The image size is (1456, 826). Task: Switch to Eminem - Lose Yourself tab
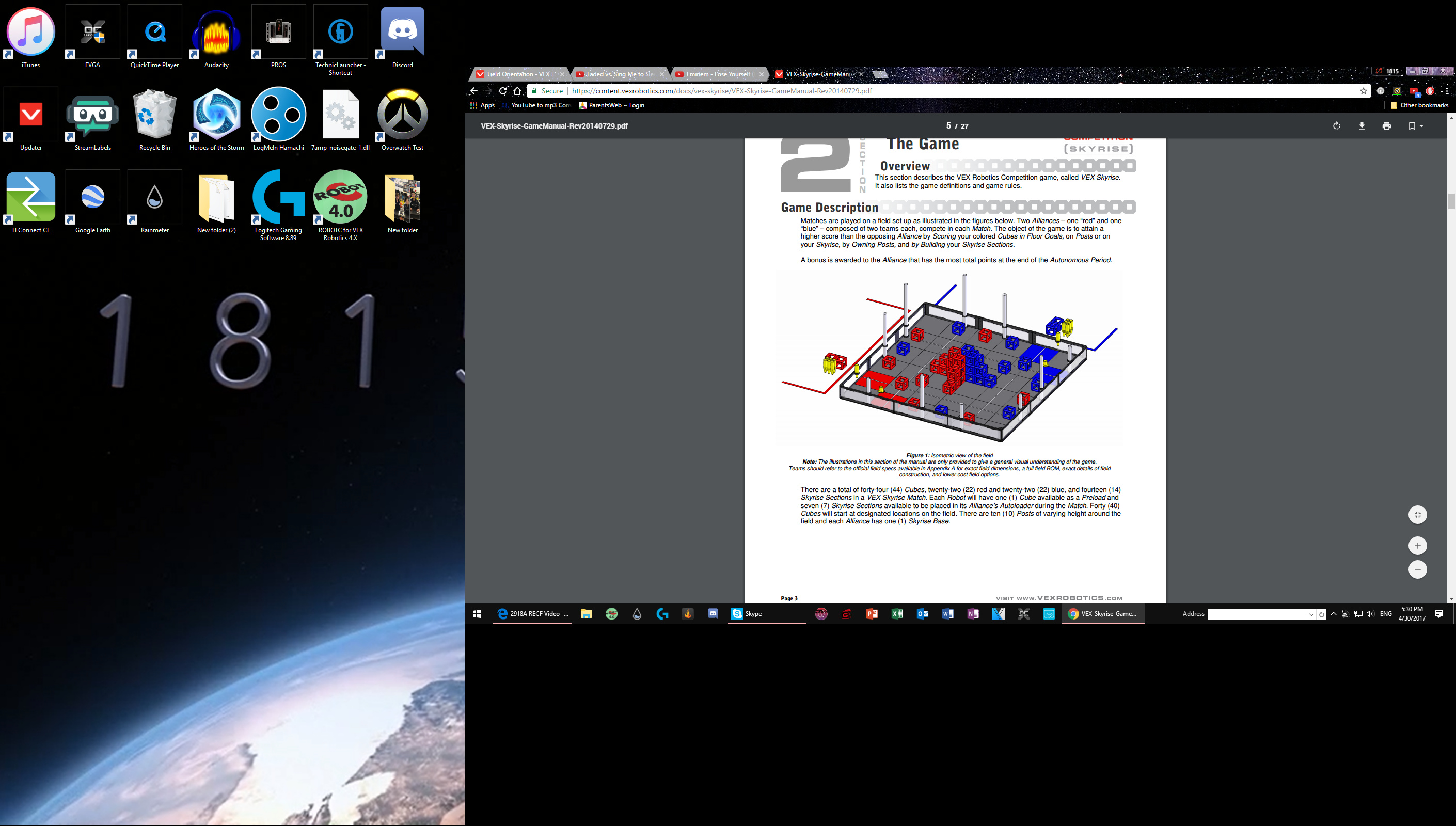pos(719,74)
